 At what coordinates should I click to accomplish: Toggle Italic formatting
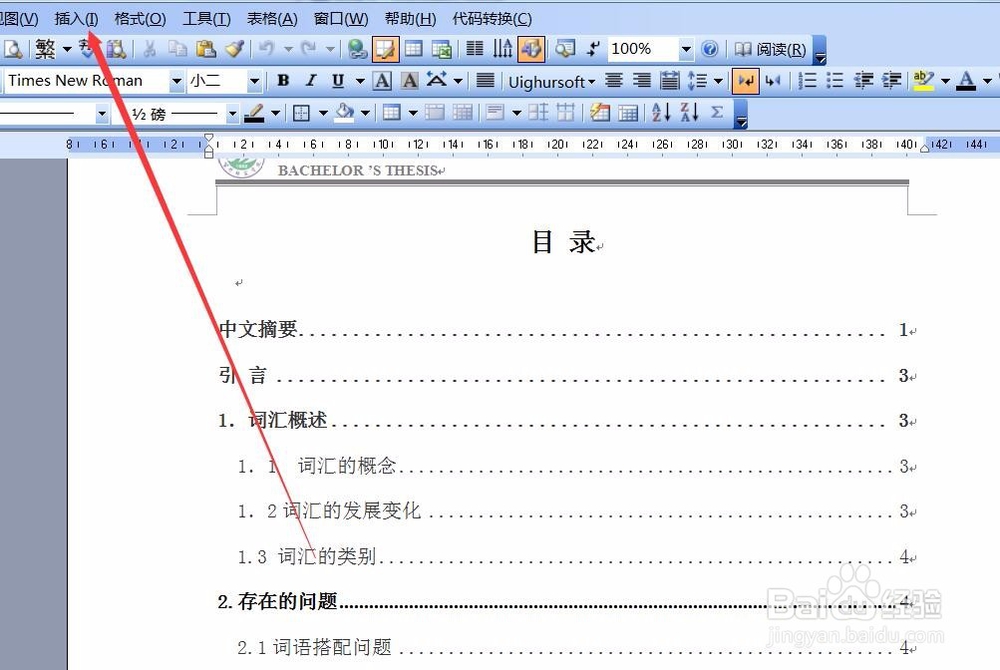pyautogui.click(x=311, y=80)
